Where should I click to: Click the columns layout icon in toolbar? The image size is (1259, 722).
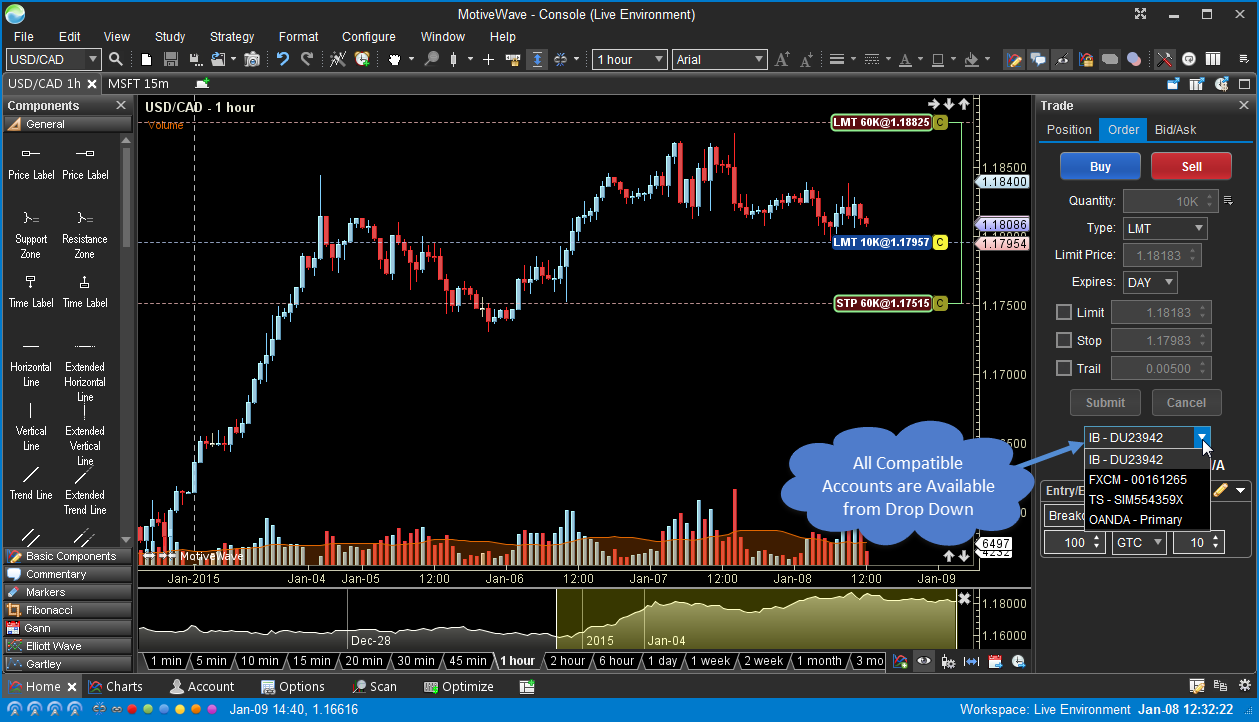click(1213, 60)
